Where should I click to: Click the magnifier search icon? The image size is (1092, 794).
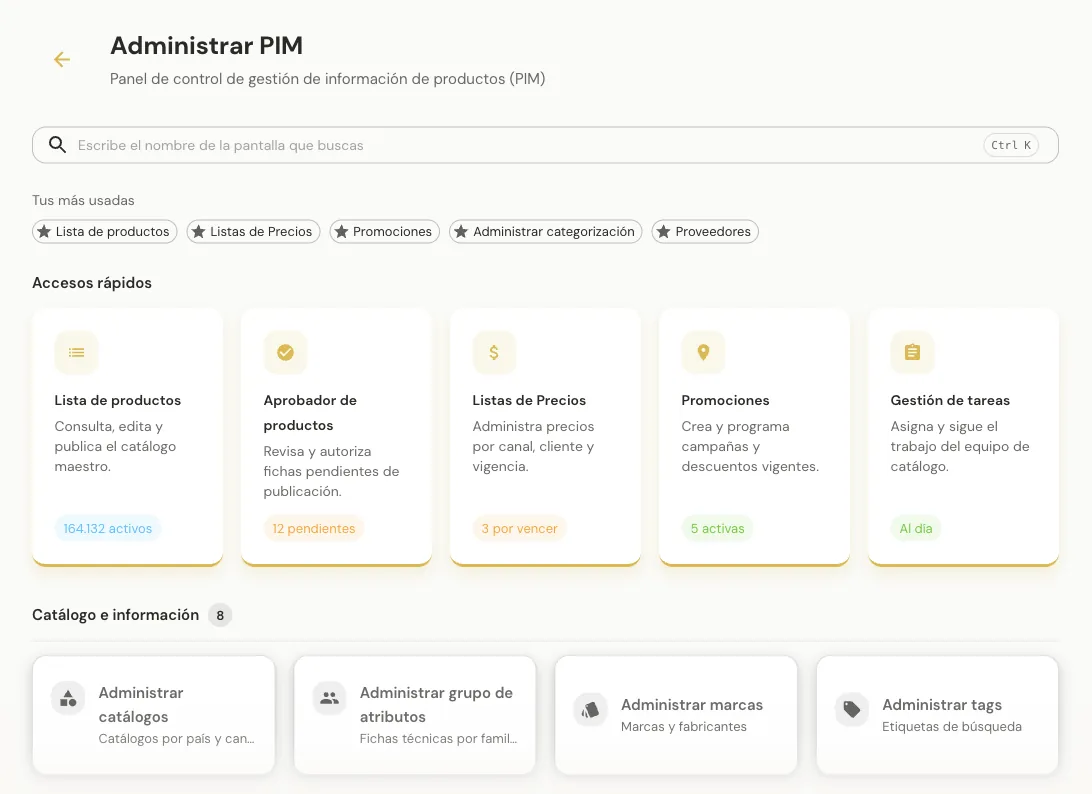pyautogui.click(x=57, y=145)
